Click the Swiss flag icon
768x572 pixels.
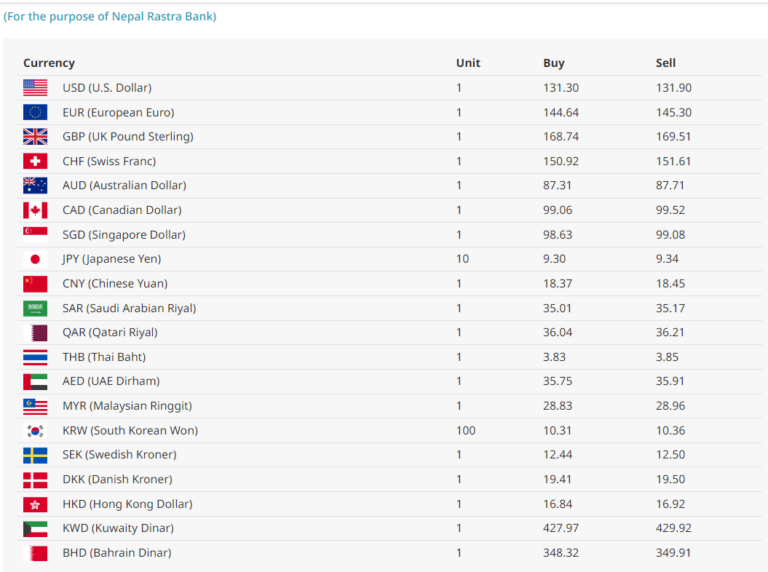point(35,161)
